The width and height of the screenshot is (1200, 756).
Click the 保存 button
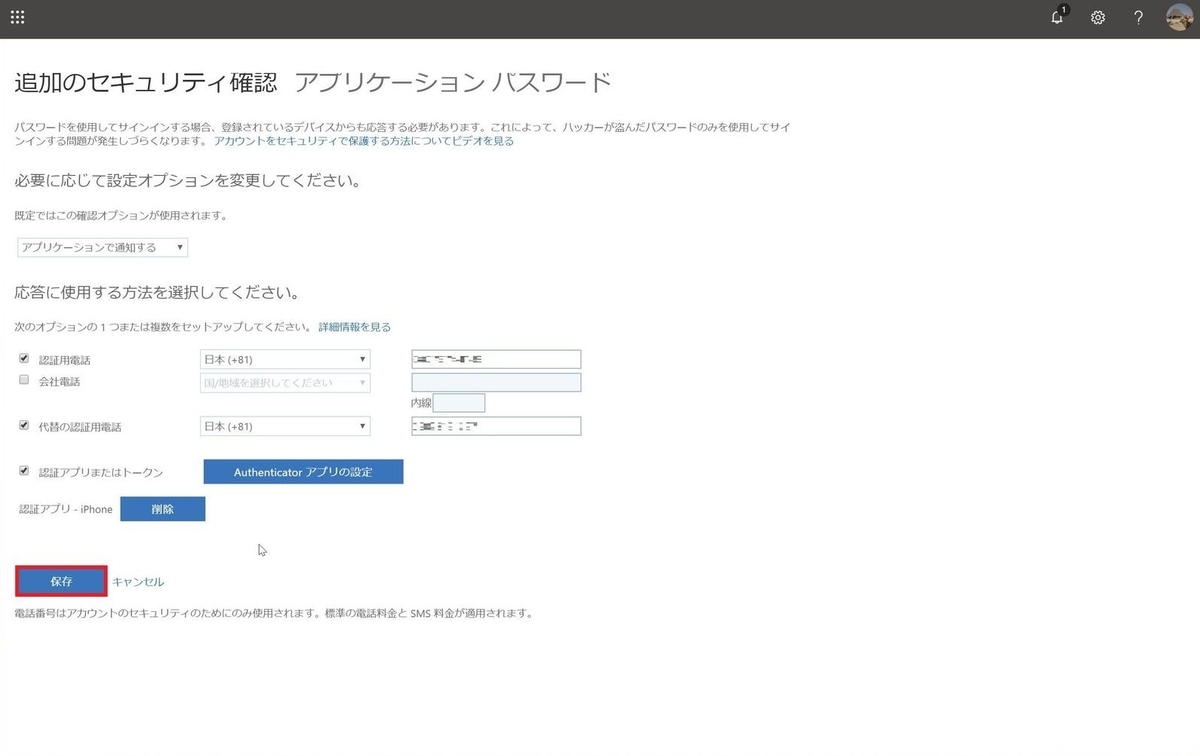pos(60,581)
